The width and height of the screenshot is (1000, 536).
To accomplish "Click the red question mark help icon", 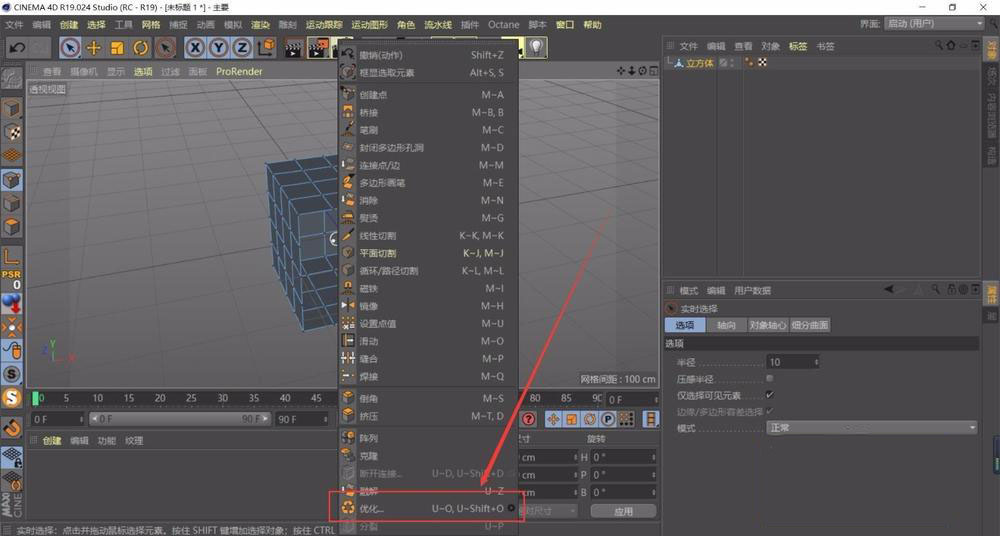I will [529, 419].
